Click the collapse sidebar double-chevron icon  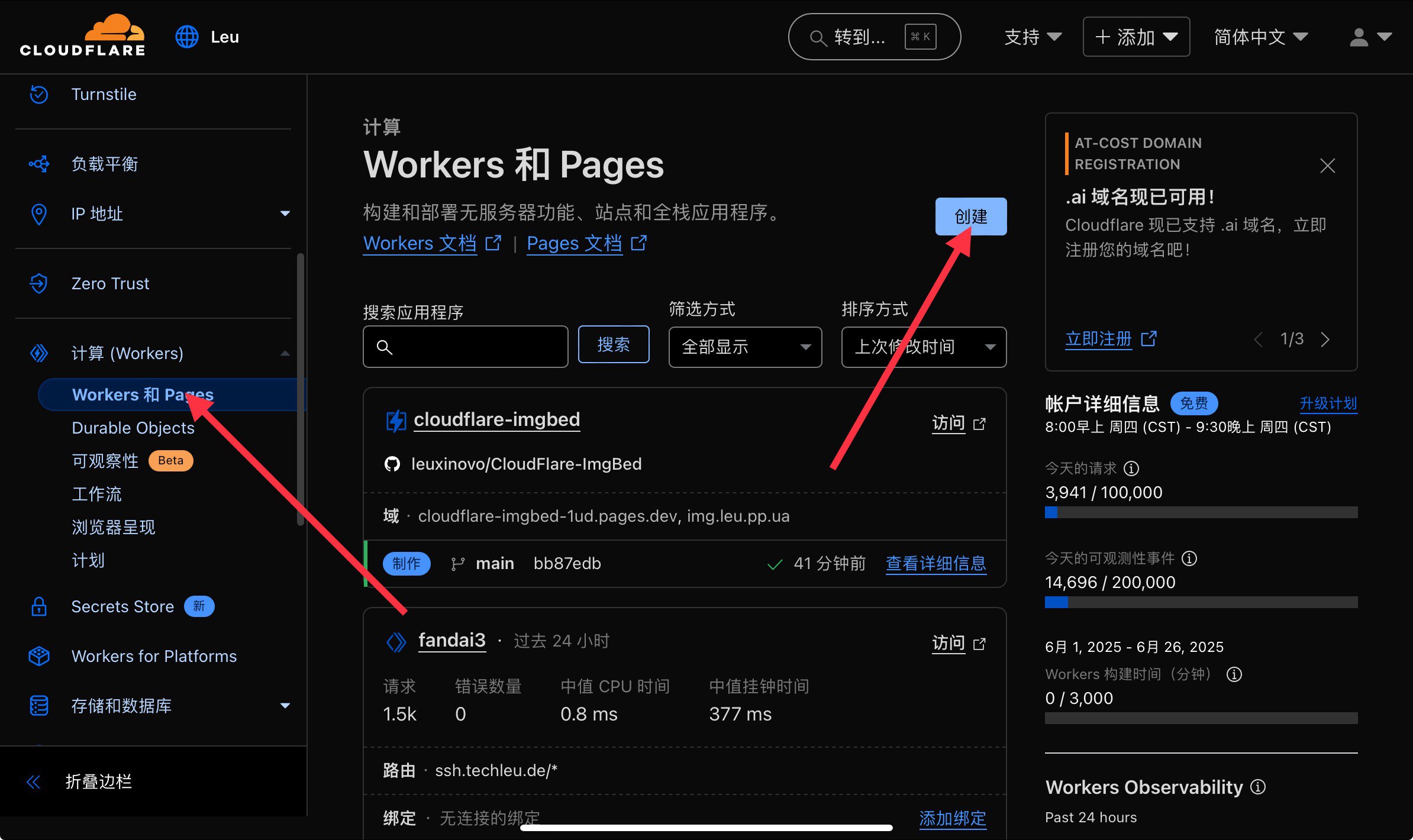pos(34,782)
